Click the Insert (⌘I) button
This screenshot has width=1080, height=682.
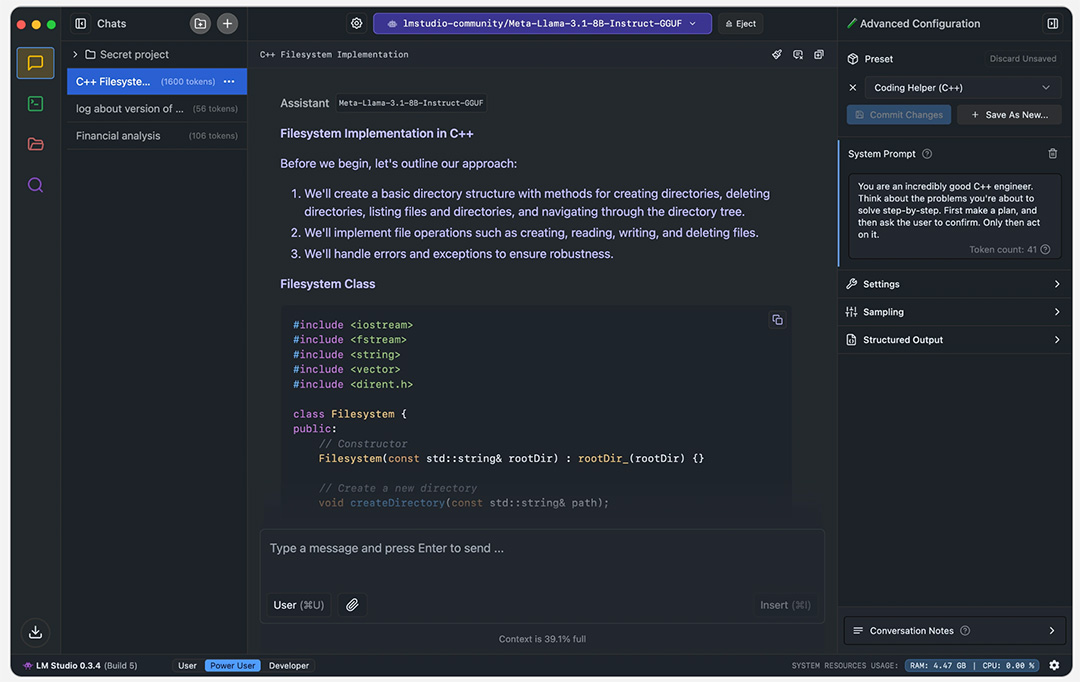[785, 605]
